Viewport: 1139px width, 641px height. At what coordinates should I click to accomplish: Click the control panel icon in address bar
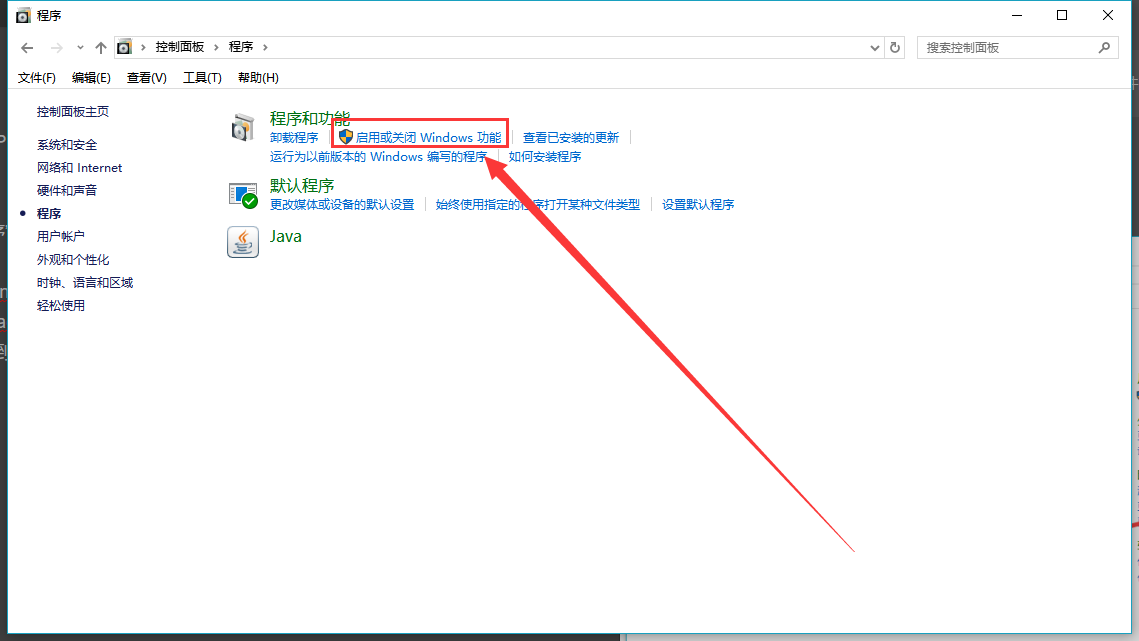(x=124, y=47)
